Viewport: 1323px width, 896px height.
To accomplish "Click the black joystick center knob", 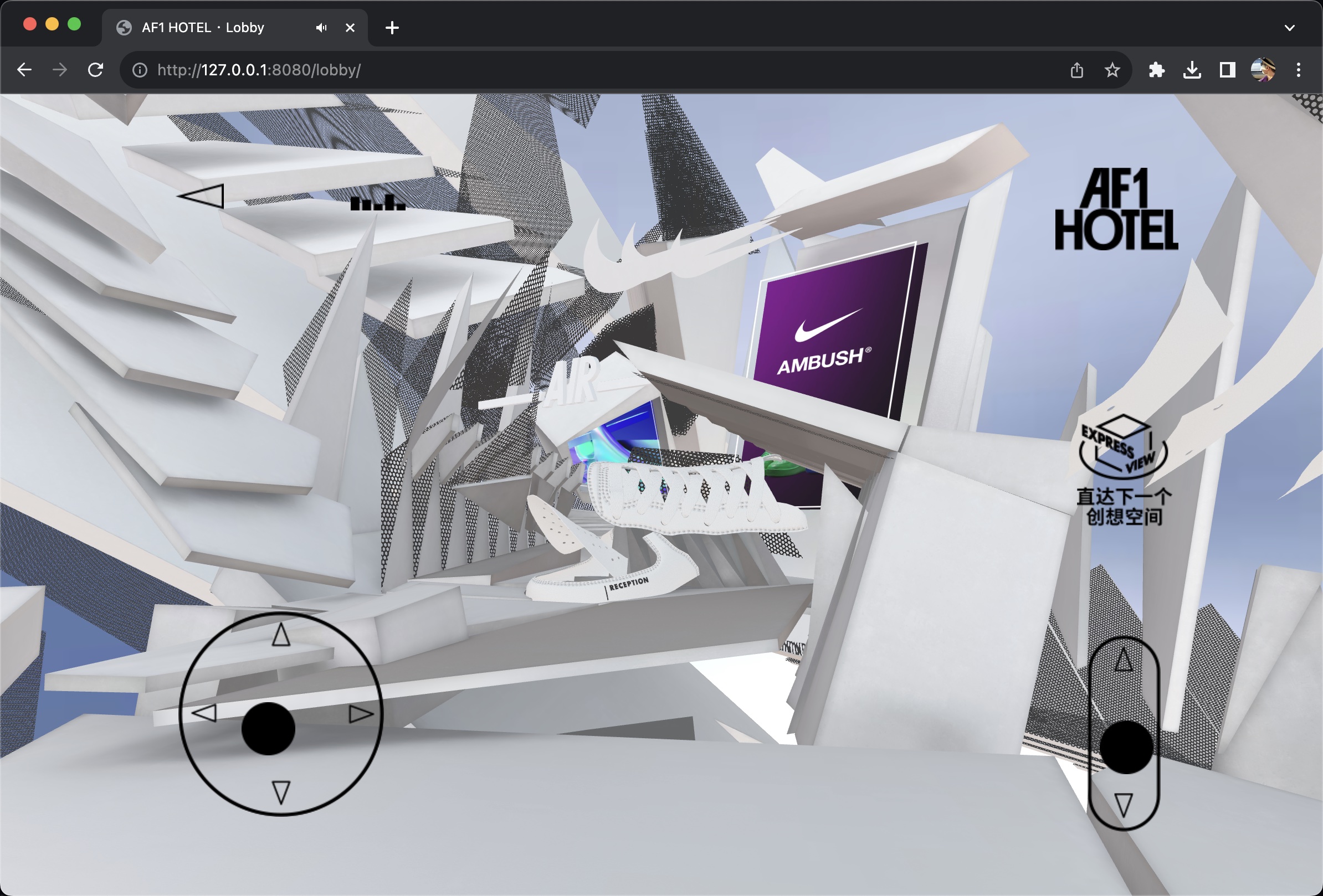I will pyautogui.click(x=268, y=728).
